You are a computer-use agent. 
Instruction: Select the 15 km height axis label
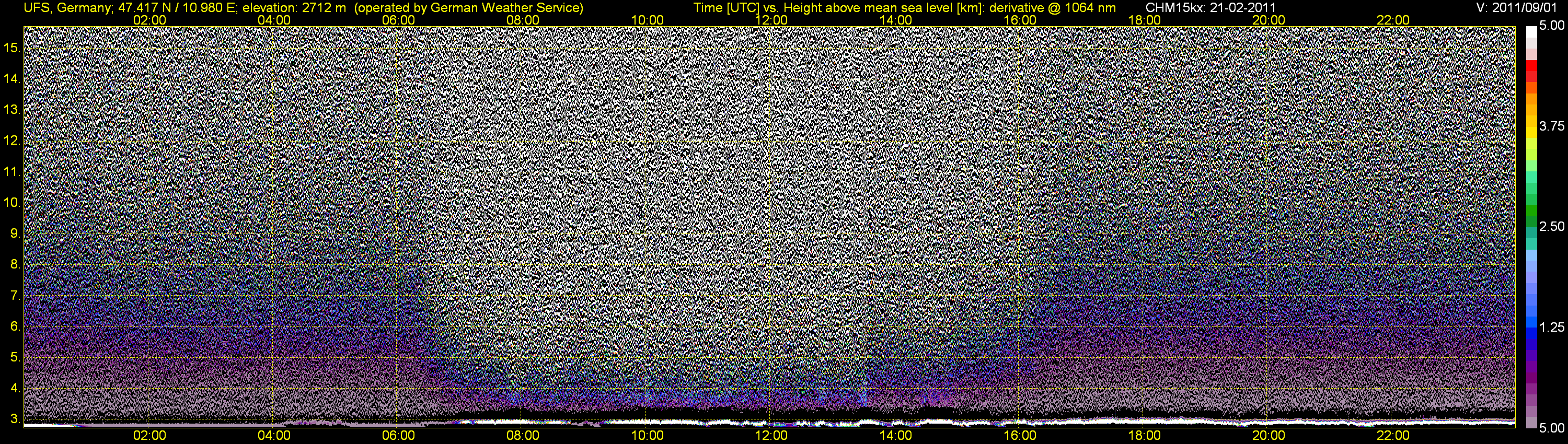[x=12, y=48]
